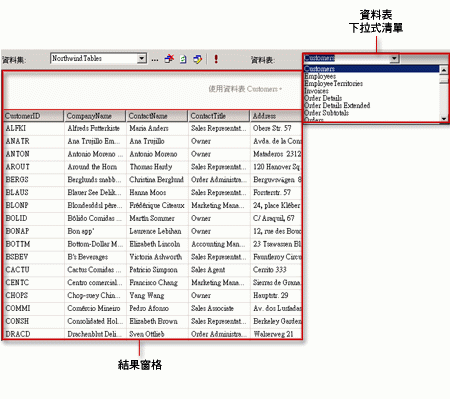Select Employees in the table list

(x=371, y=76)
